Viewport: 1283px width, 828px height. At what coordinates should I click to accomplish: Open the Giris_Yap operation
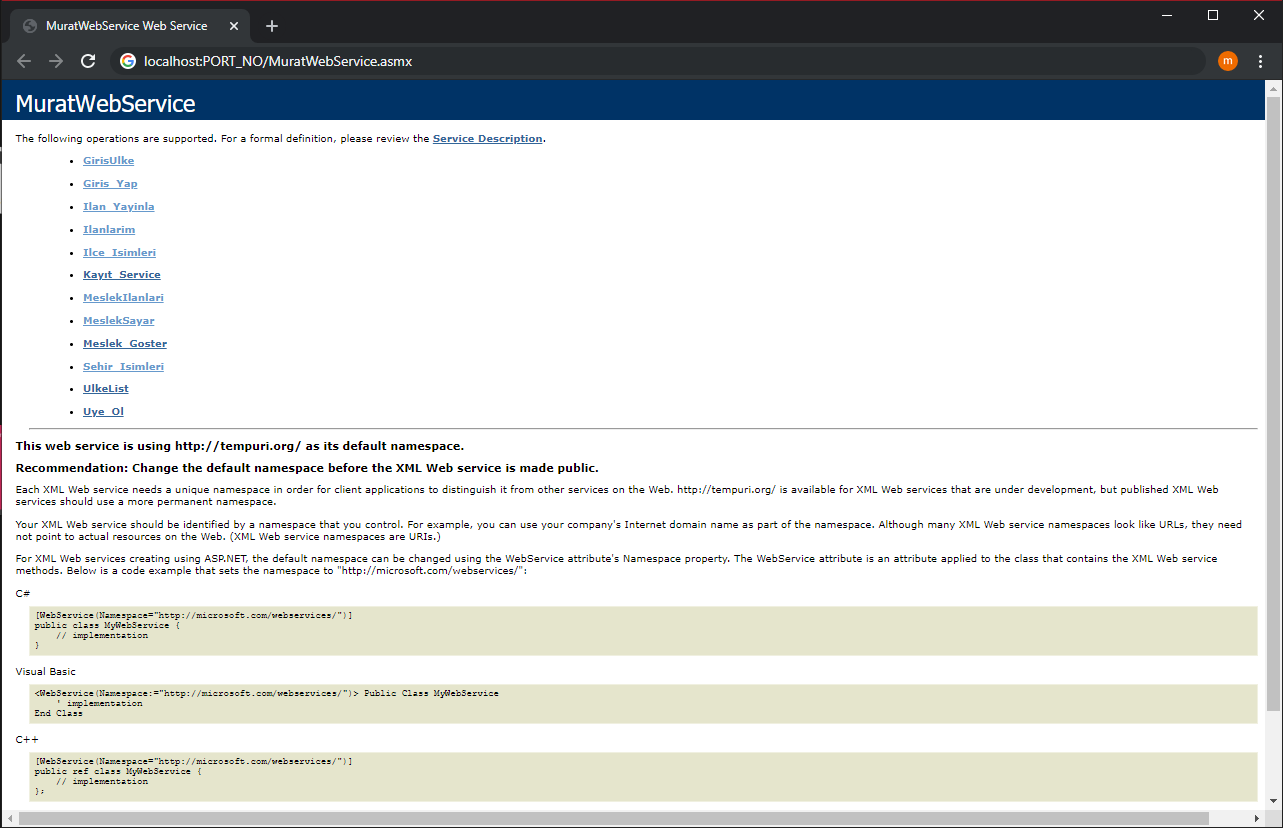[110, 183]
